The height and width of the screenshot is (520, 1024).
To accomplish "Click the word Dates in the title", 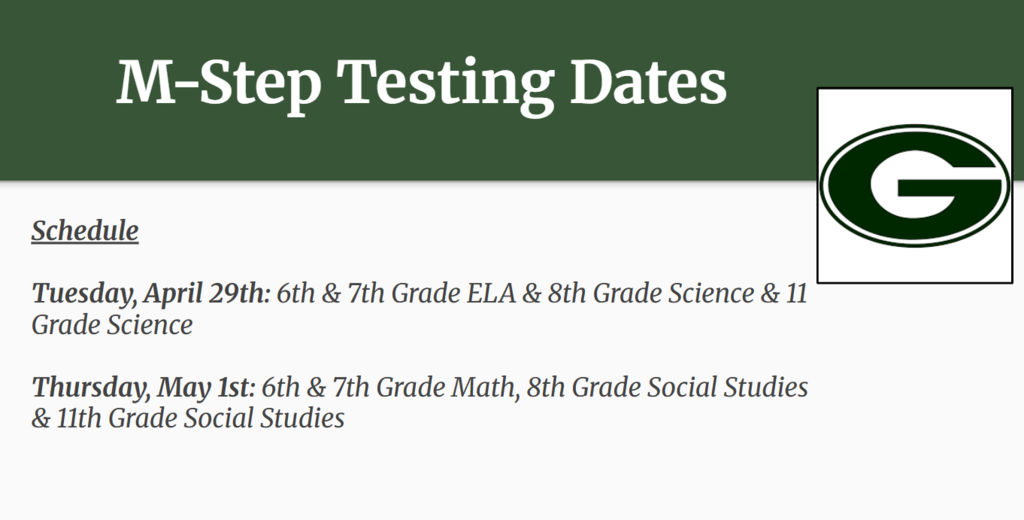I will [648, 82].
